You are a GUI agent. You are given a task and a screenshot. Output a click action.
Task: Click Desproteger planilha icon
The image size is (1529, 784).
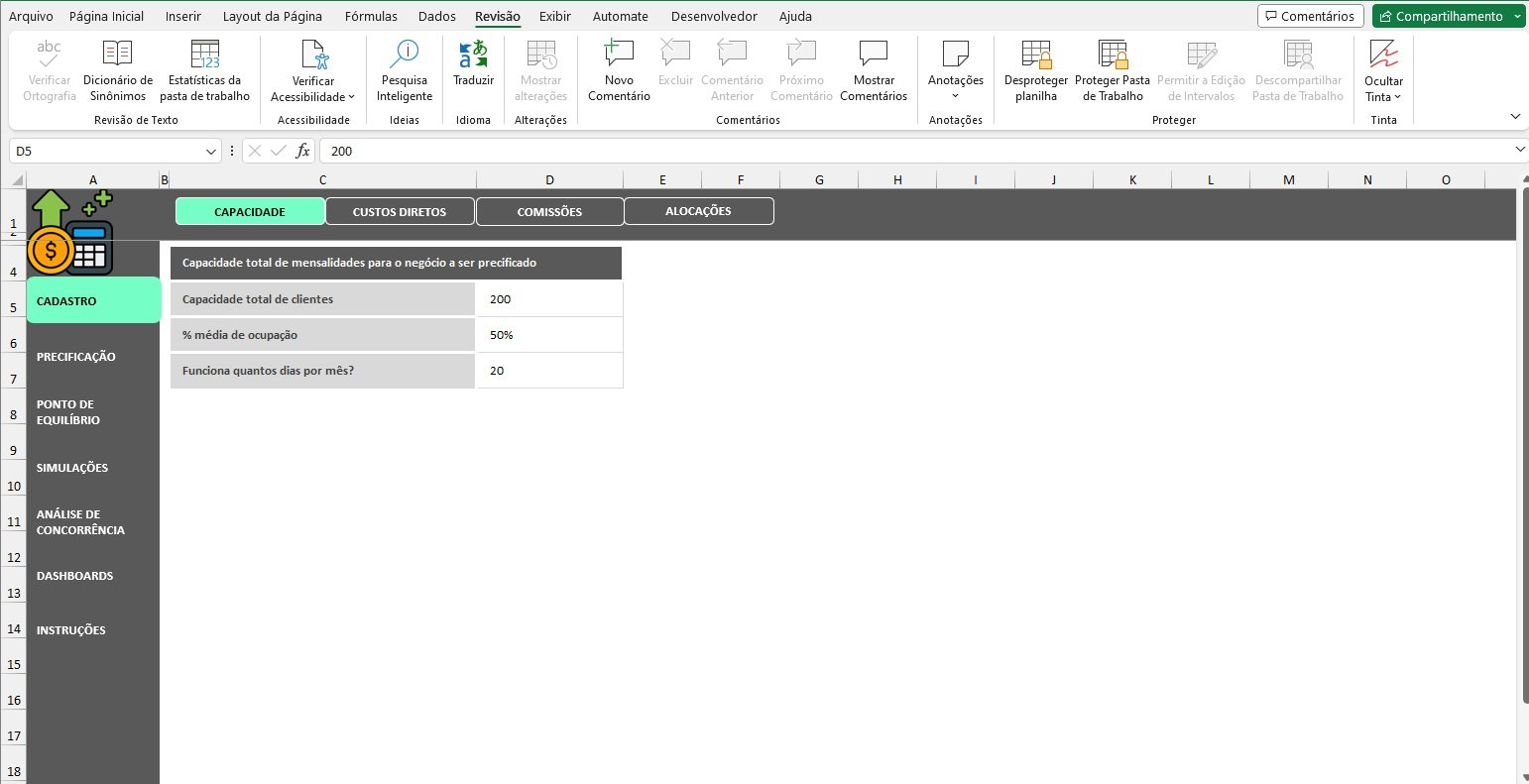pos(1036,71)
